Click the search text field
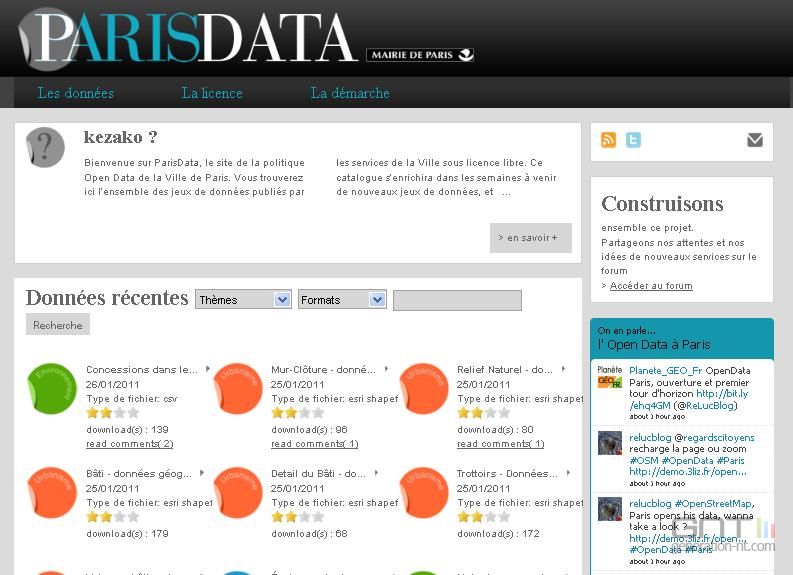This screenshot has width=793, height=575. pos(457,300)
